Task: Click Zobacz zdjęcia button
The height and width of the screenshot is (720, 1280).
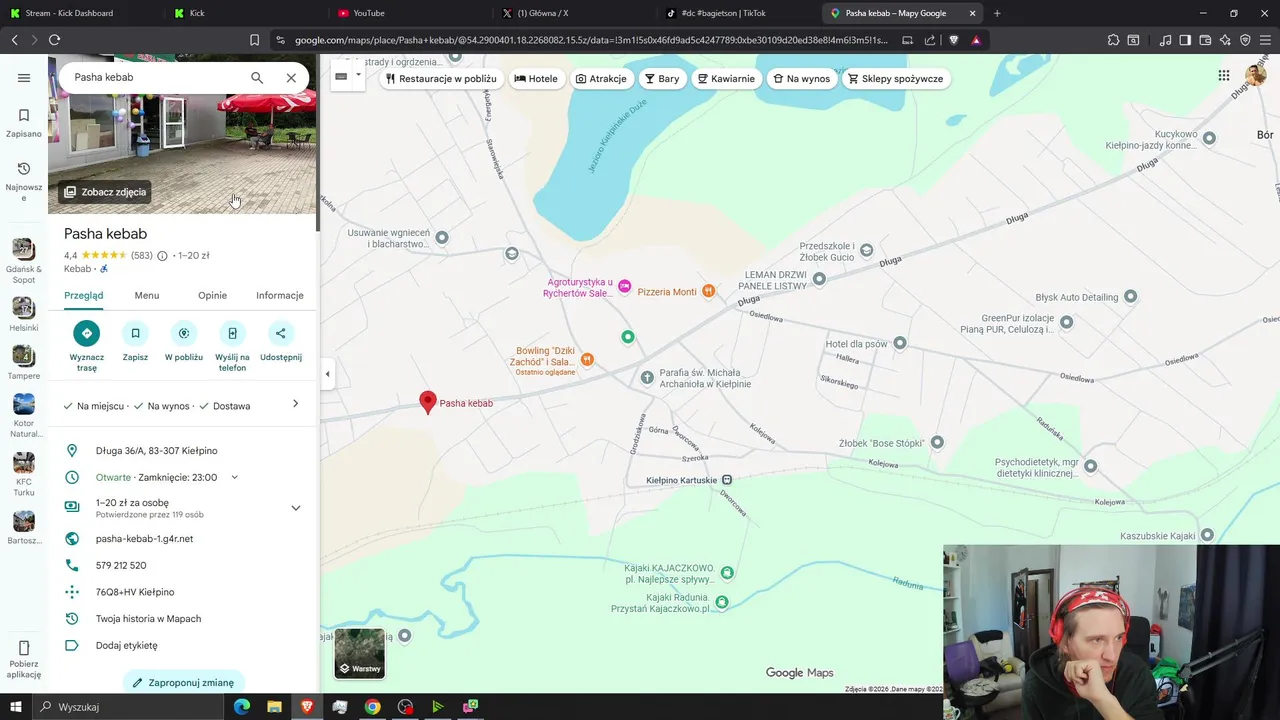Action: click(x=105, y=192)
